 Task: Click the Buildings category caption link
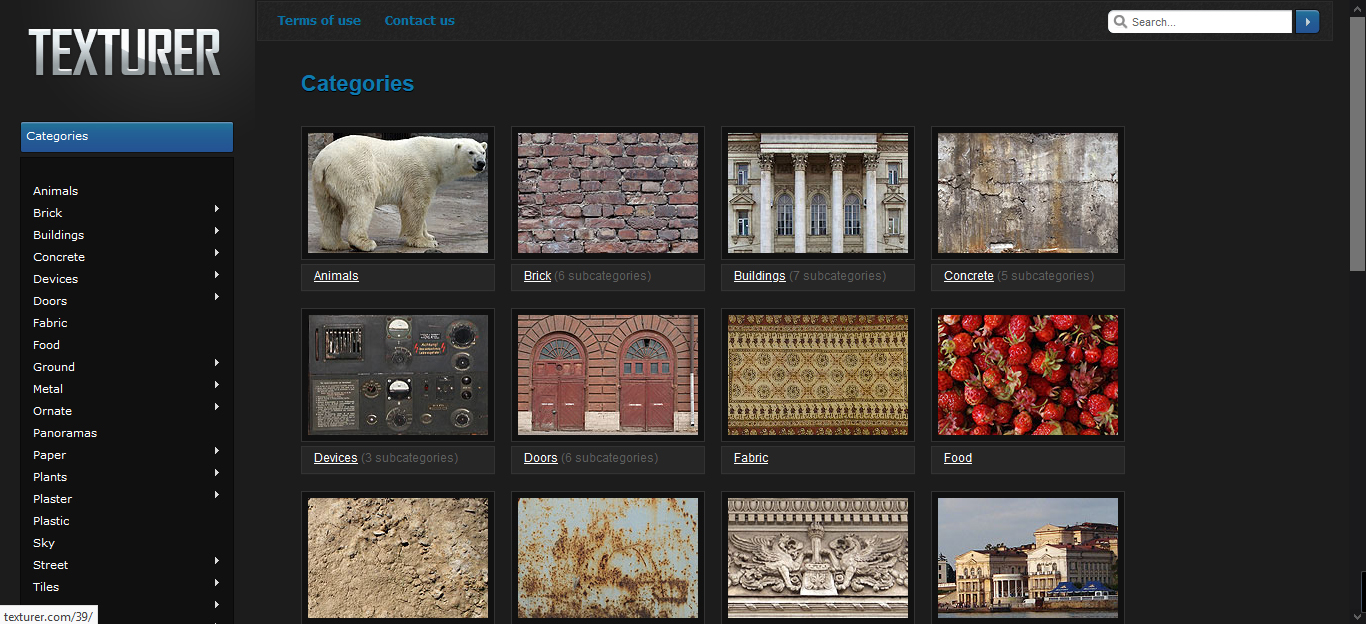(759, 276)
